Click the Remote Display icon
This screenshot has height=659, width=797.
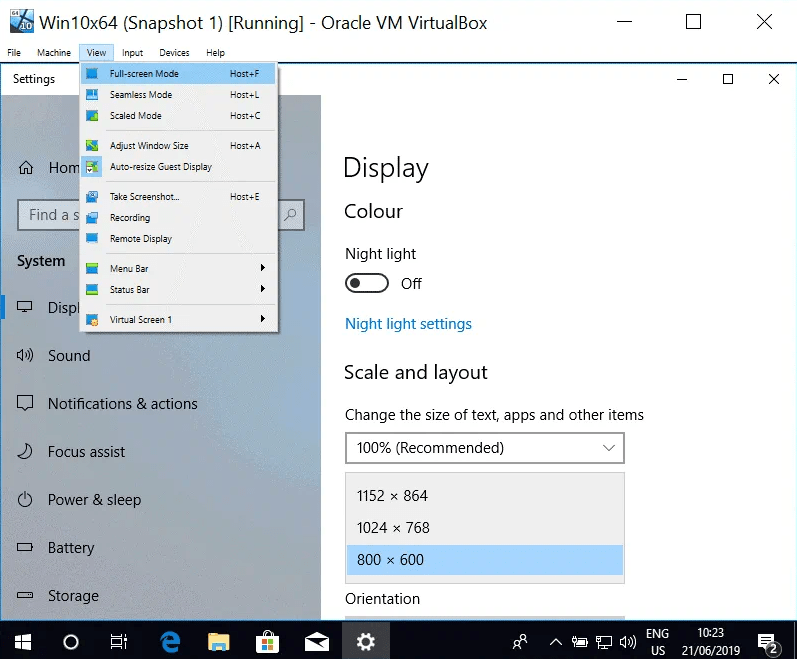coord(92,239)
